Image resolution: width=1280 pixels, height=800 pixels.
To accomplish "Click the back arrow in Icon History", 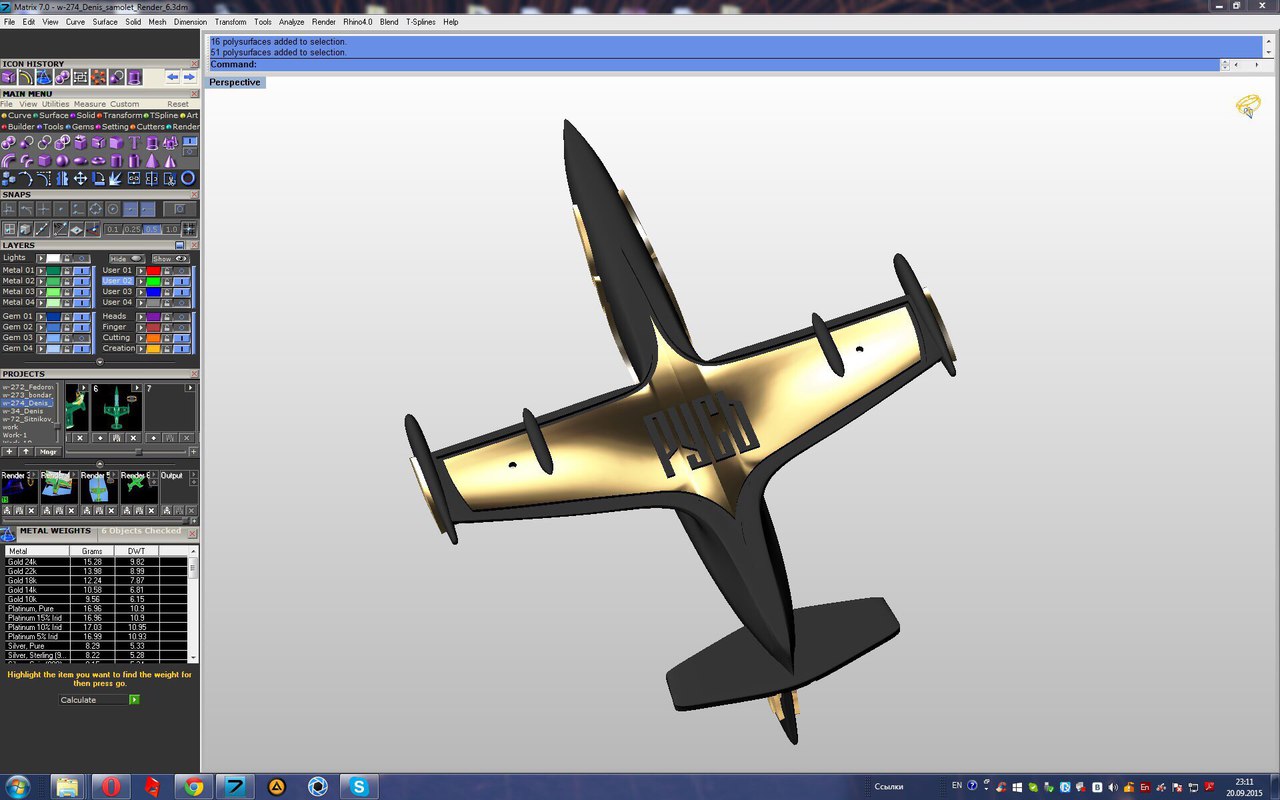I will pyautogui.click(x=172, y=77).
